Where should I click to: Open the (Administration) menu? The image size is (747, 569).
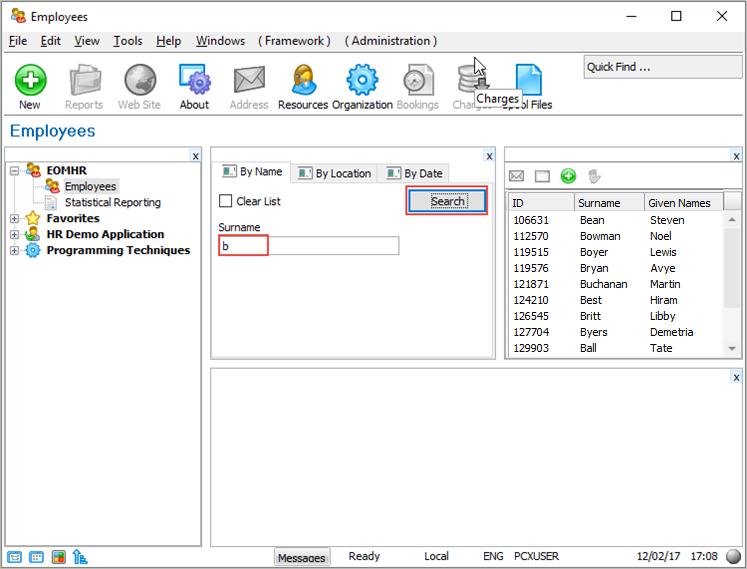coord(391,41)
